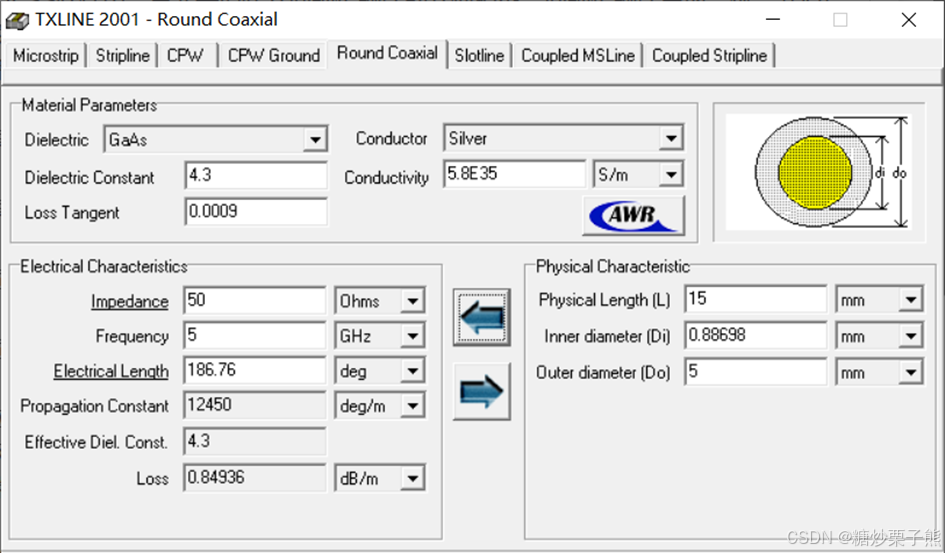Click the 'Propagation Constant' label text
Viewport: 945px width, 553px height.
95,406
